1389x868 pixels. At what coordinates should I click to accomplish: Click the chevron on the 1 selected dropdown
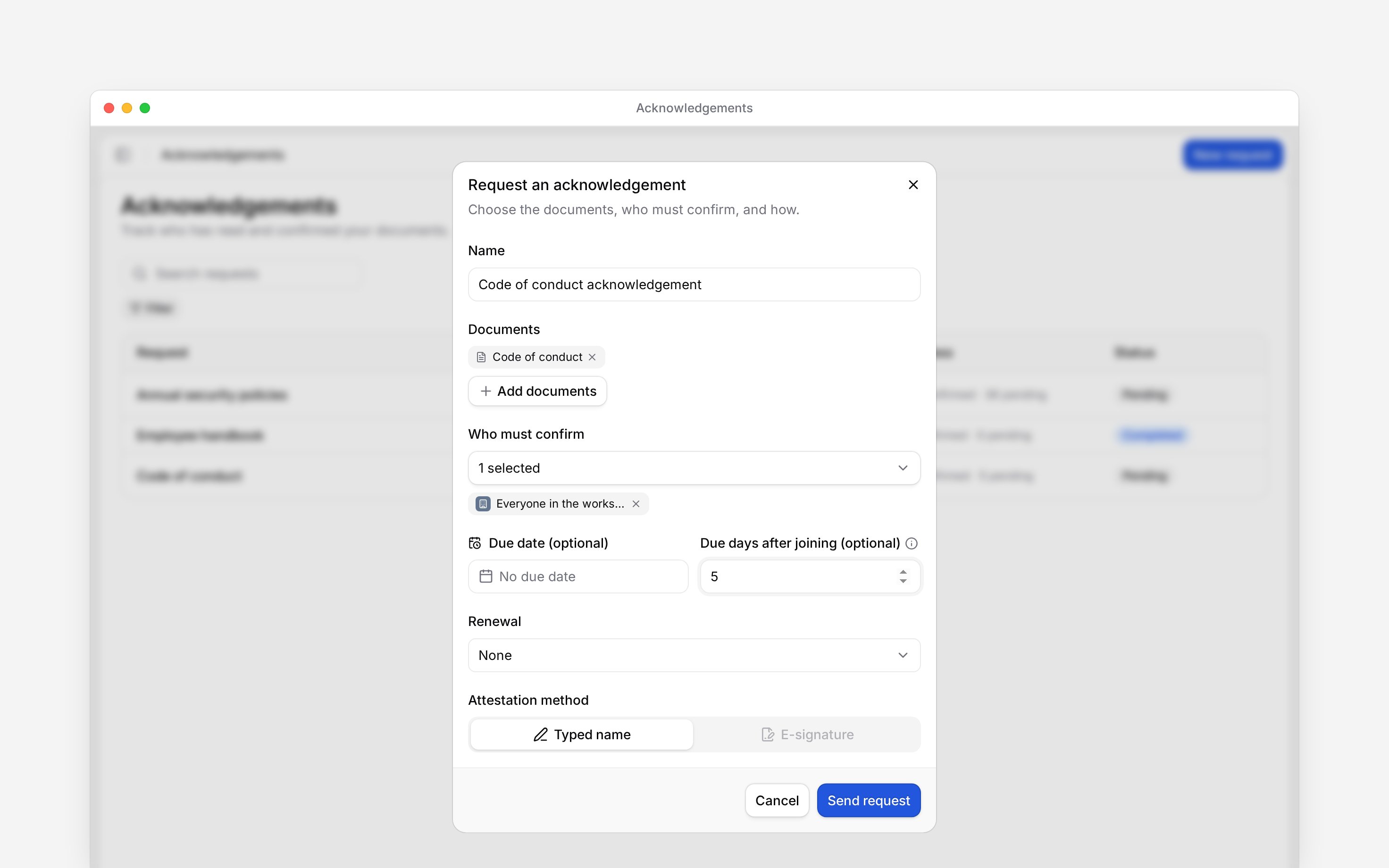click(x=903, y=468)
